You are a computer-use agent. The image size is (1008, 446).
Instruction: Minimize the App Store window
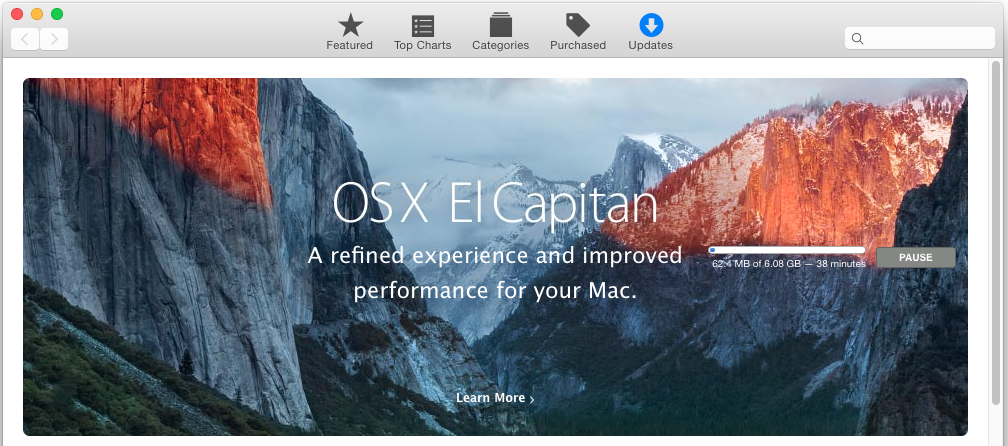point(37,14)
